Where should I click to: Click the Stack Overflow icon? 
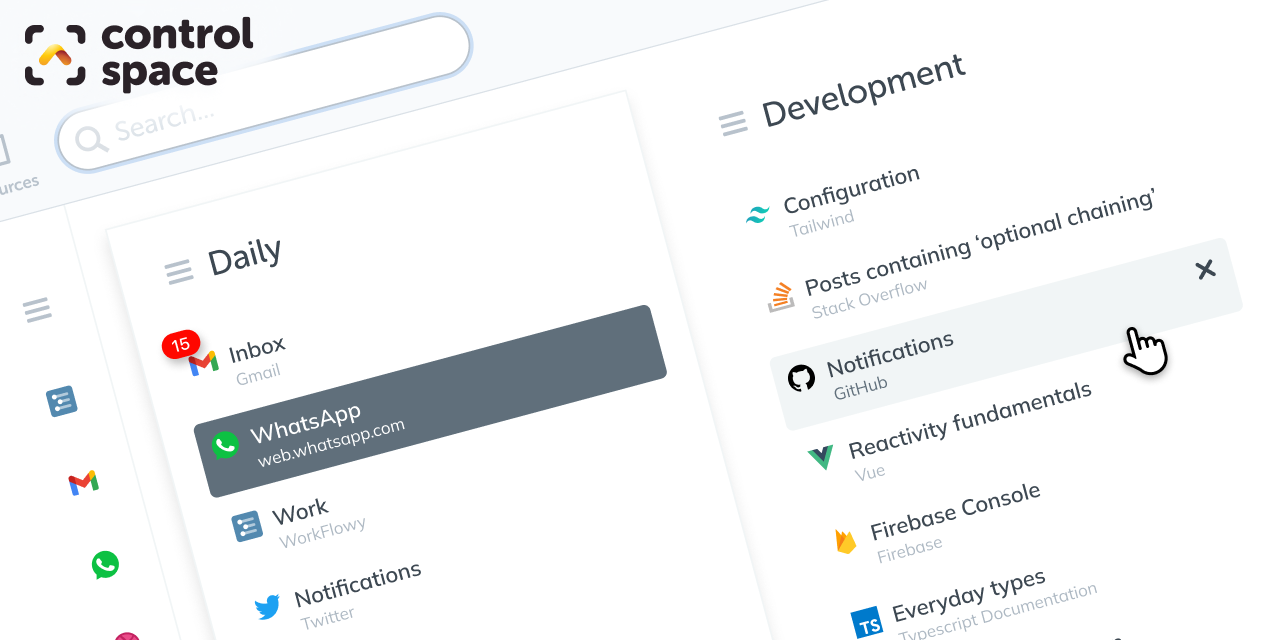781,297
